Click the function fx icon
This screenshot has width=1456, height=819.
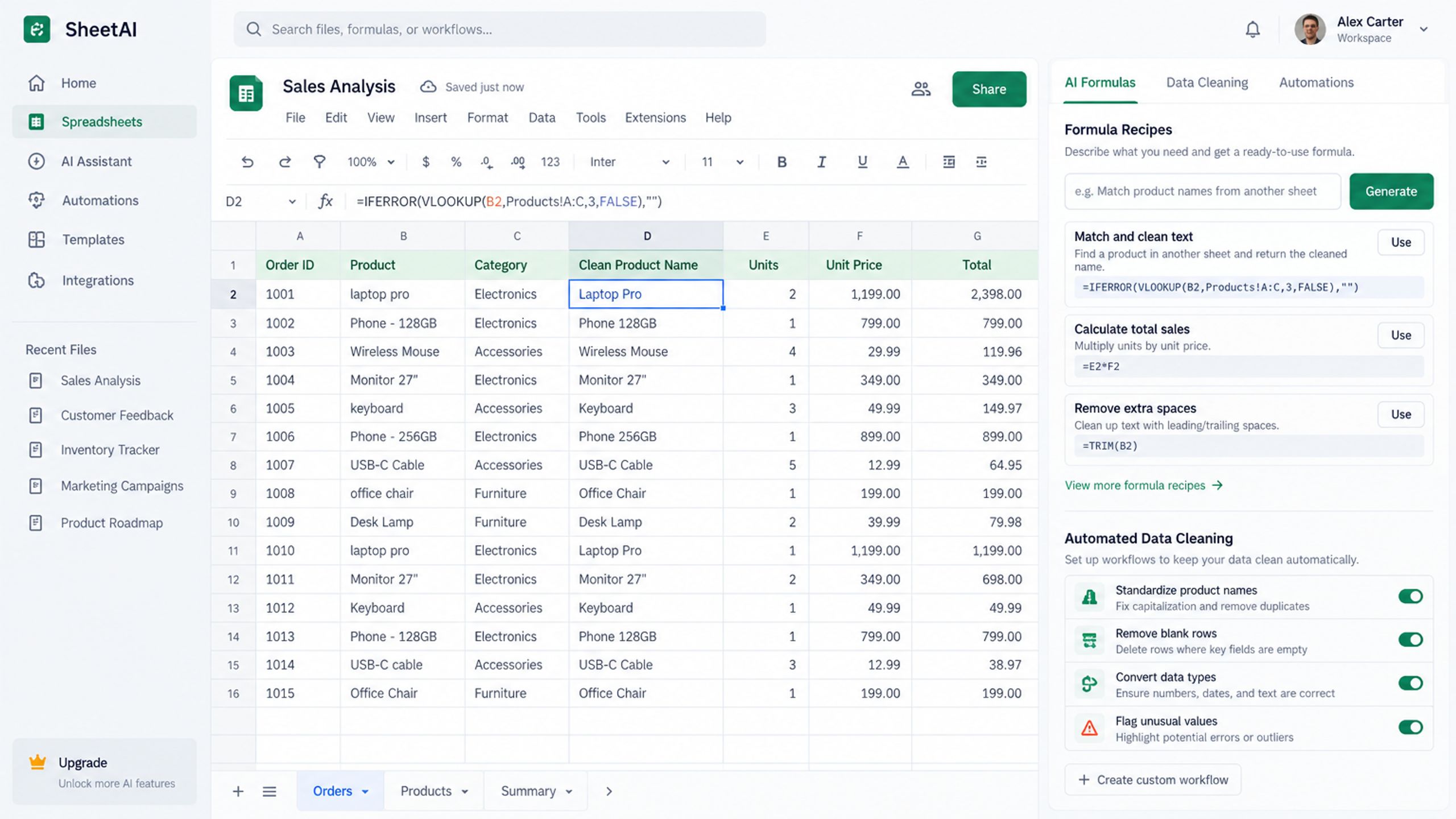pos(325,201)
